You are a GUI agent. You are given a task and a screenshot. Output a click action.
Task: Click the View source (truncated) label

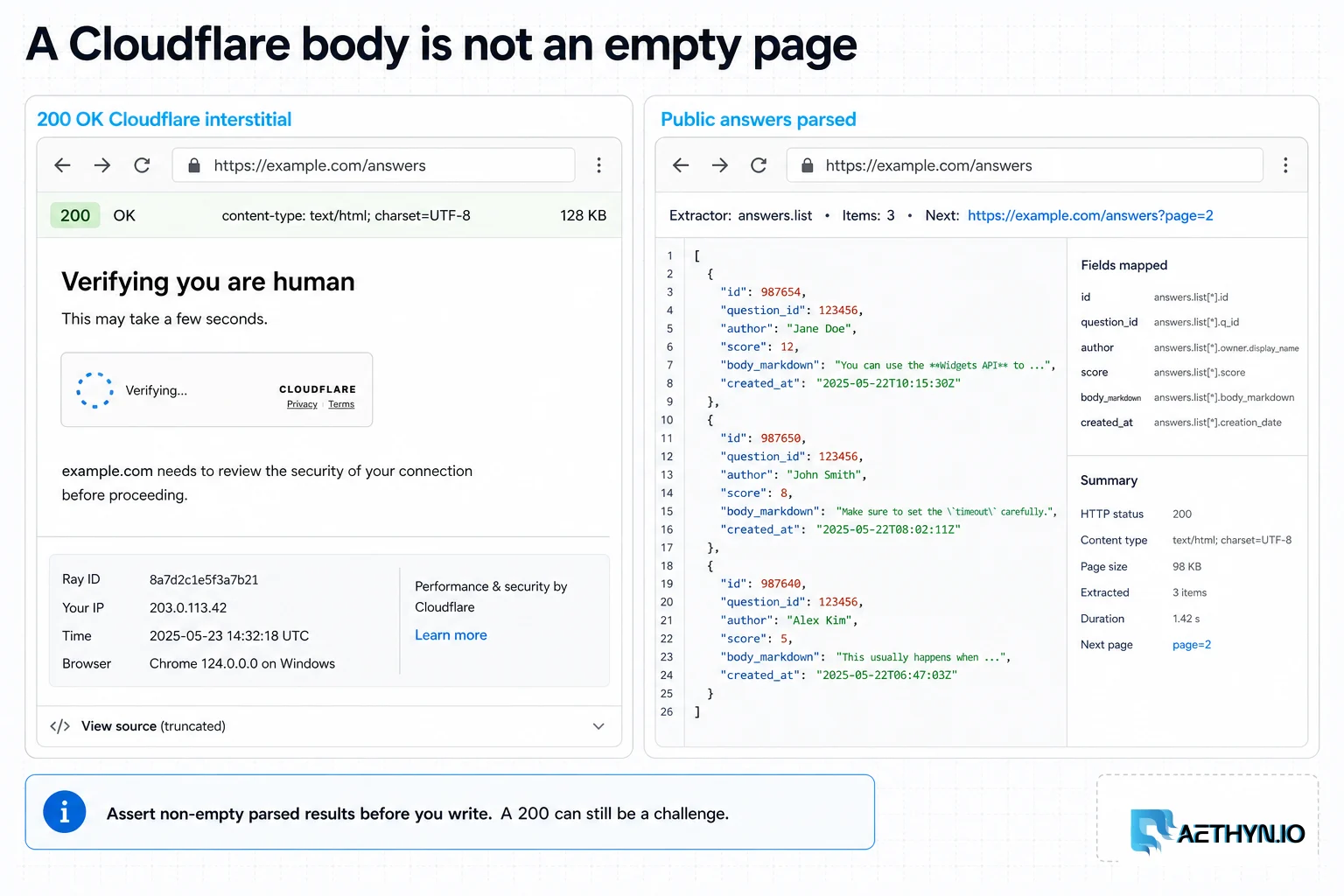point(153,726)
